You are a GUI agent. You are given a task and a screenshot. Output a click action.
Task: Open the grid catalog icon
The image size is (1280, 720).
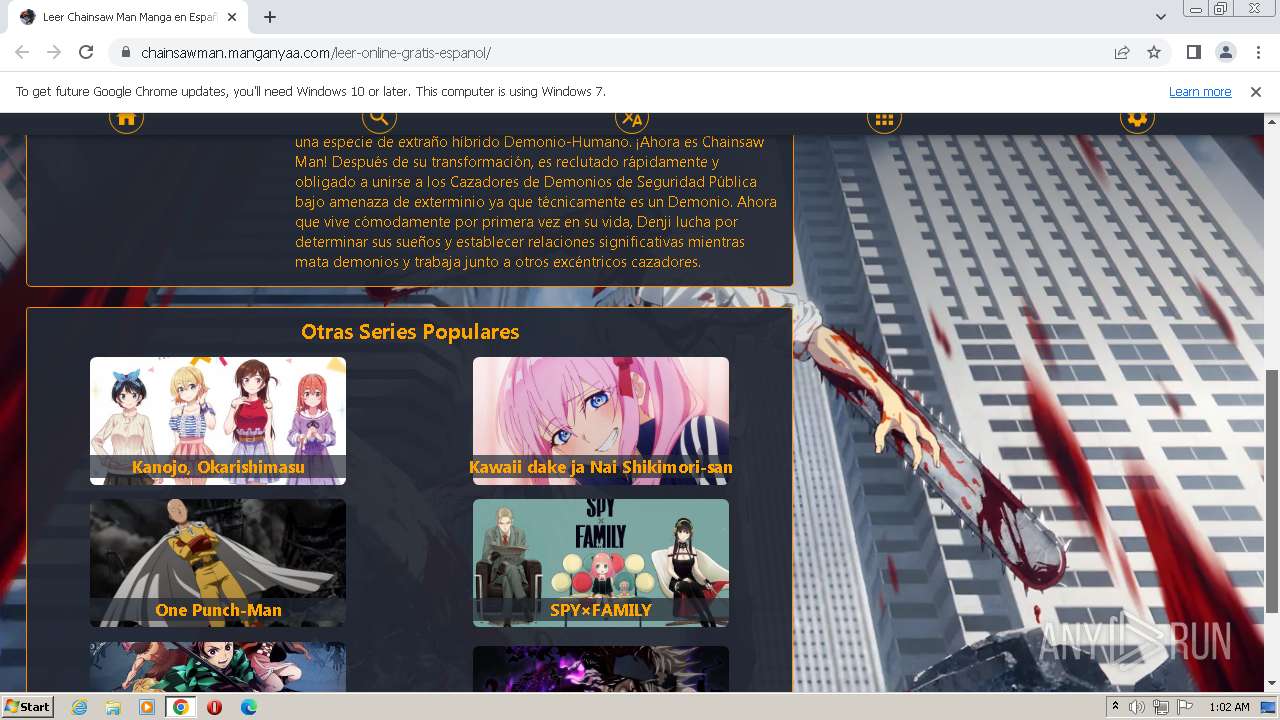click(884, 120)
